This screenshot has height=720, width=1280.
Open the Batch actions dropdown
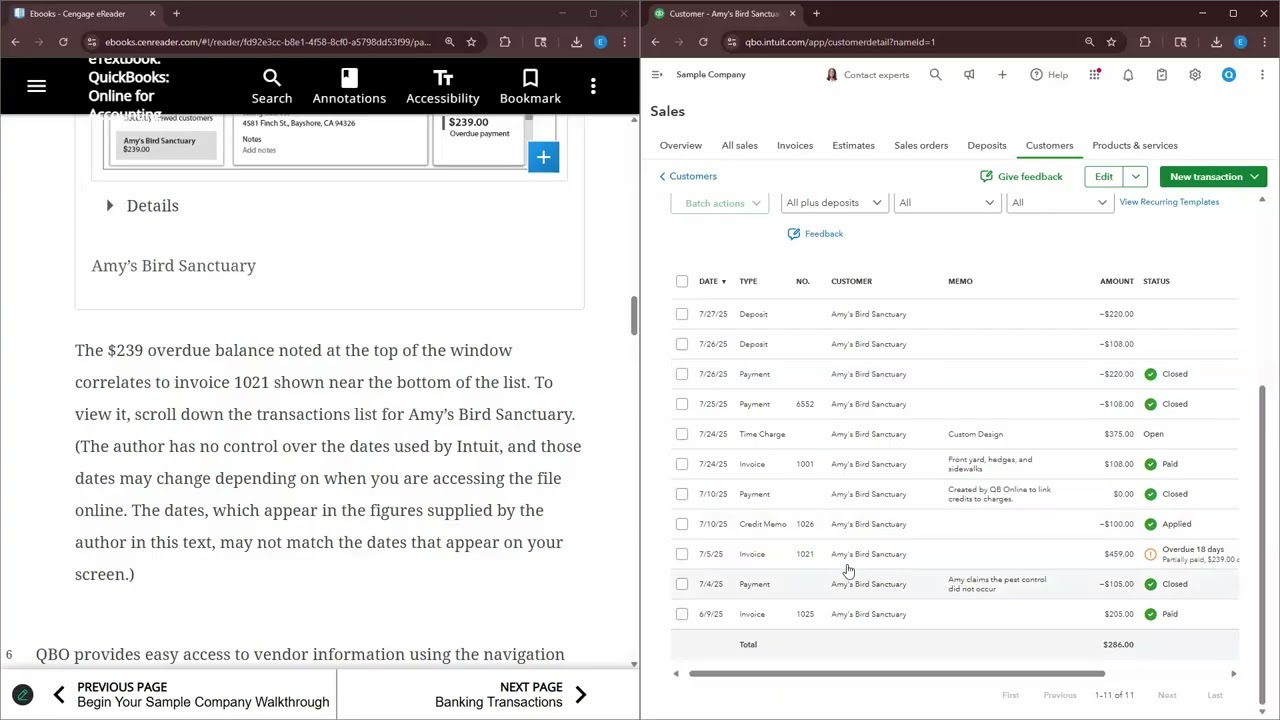point(720,203)
